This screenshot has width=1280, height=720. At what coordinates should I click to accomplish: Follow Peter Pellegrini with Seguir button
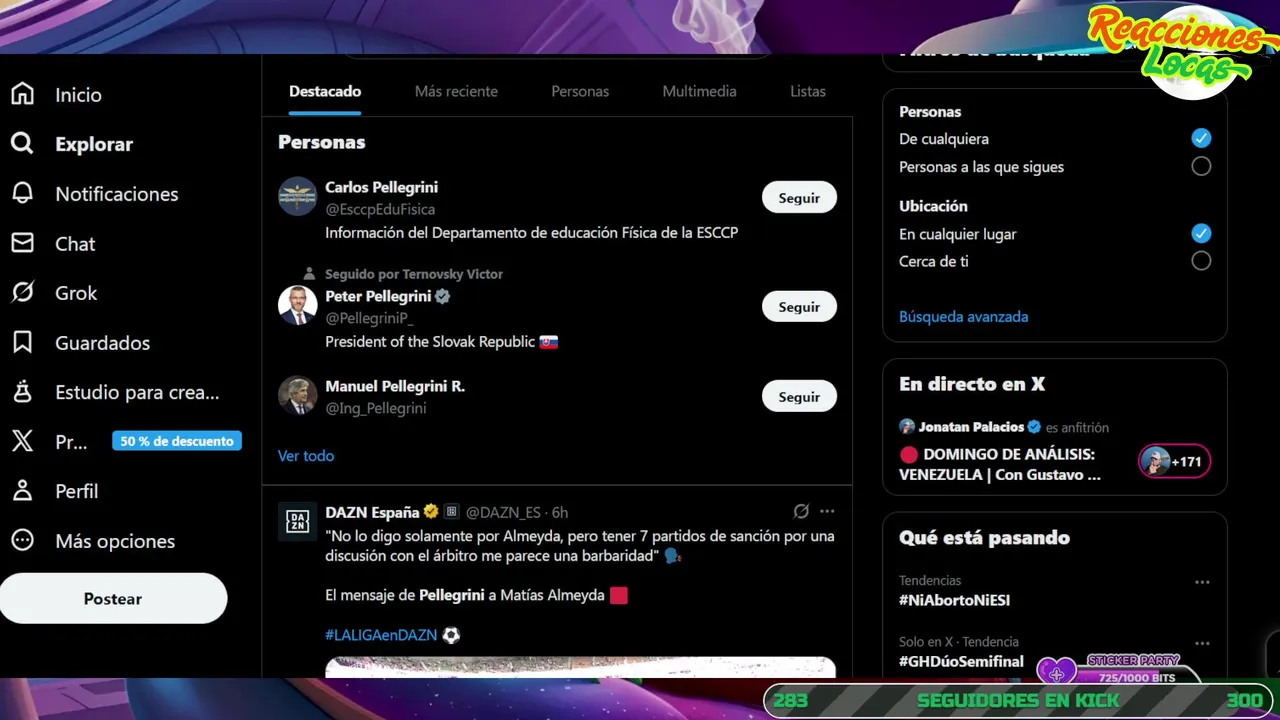pyautogui.click(x=799, y=306)
